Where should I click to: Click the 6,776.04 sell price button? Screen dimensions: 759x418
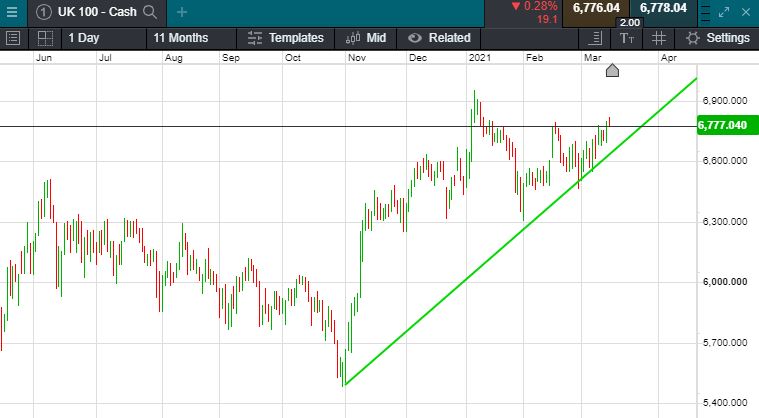(x=596, y=8)
